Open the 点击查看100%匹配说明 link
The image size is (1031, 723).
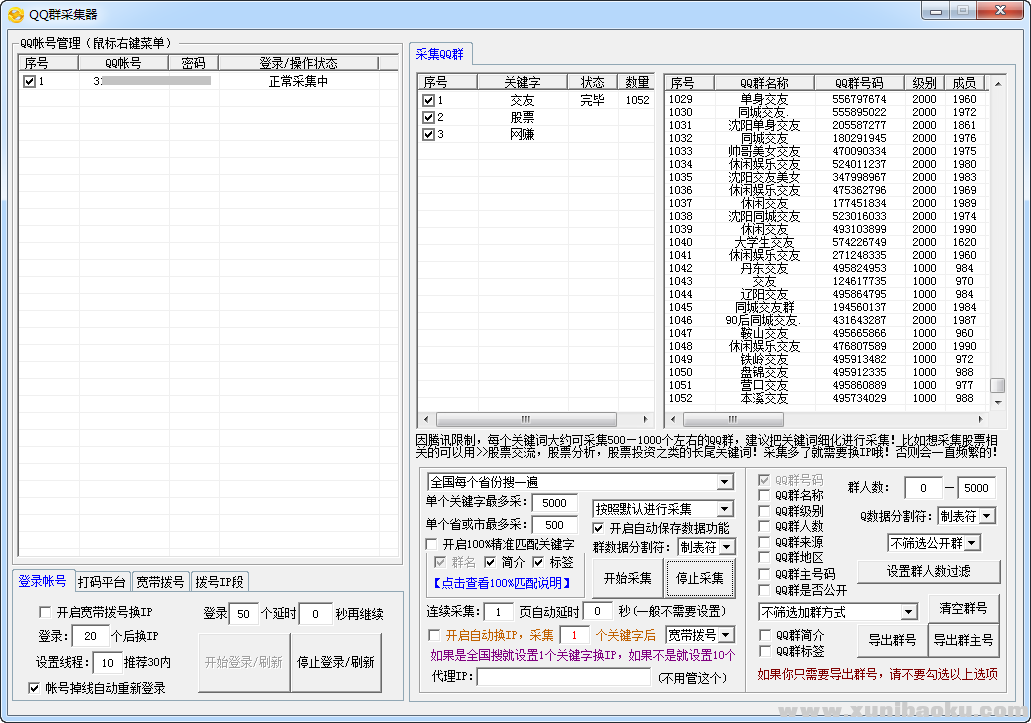501,583
